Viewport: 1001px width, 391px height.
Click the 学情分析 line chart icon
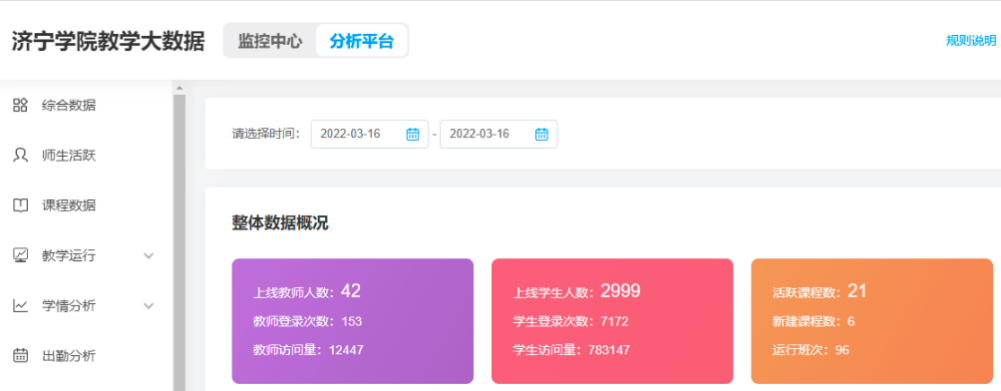pos(20,306)
